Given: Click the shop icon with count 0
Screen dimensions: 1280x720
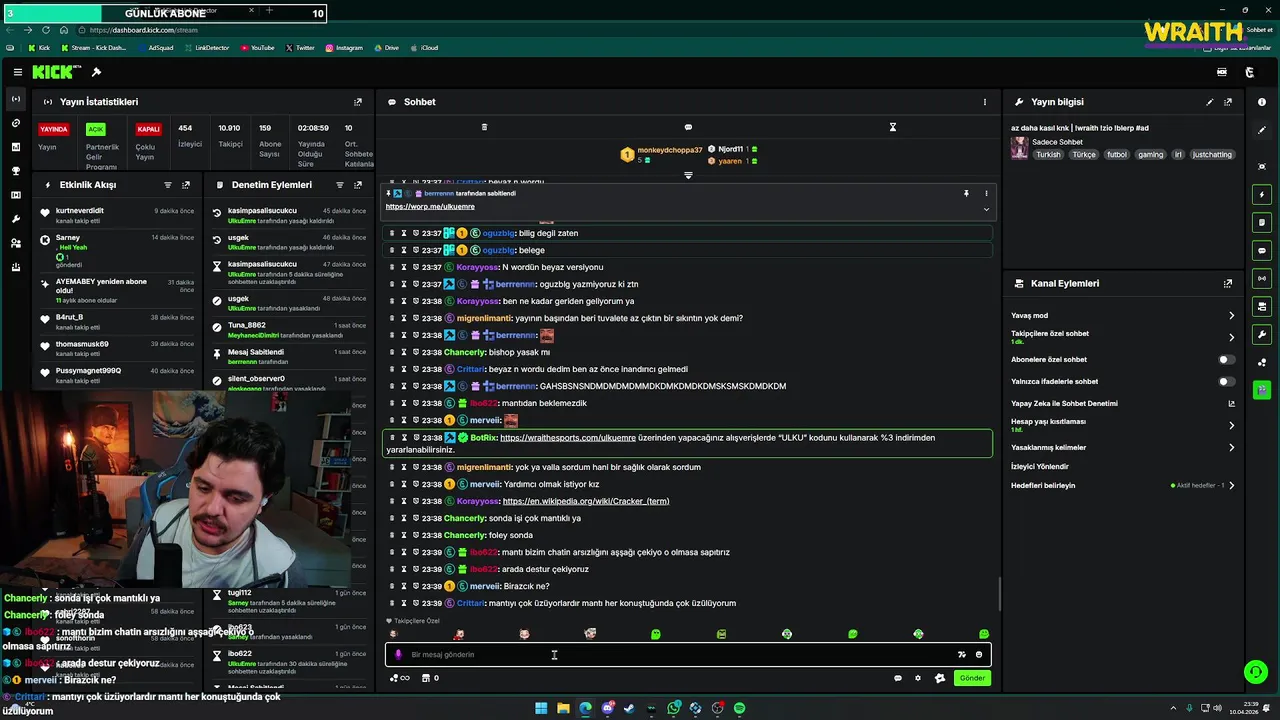Looking at the screenshot, I should 430,678.
